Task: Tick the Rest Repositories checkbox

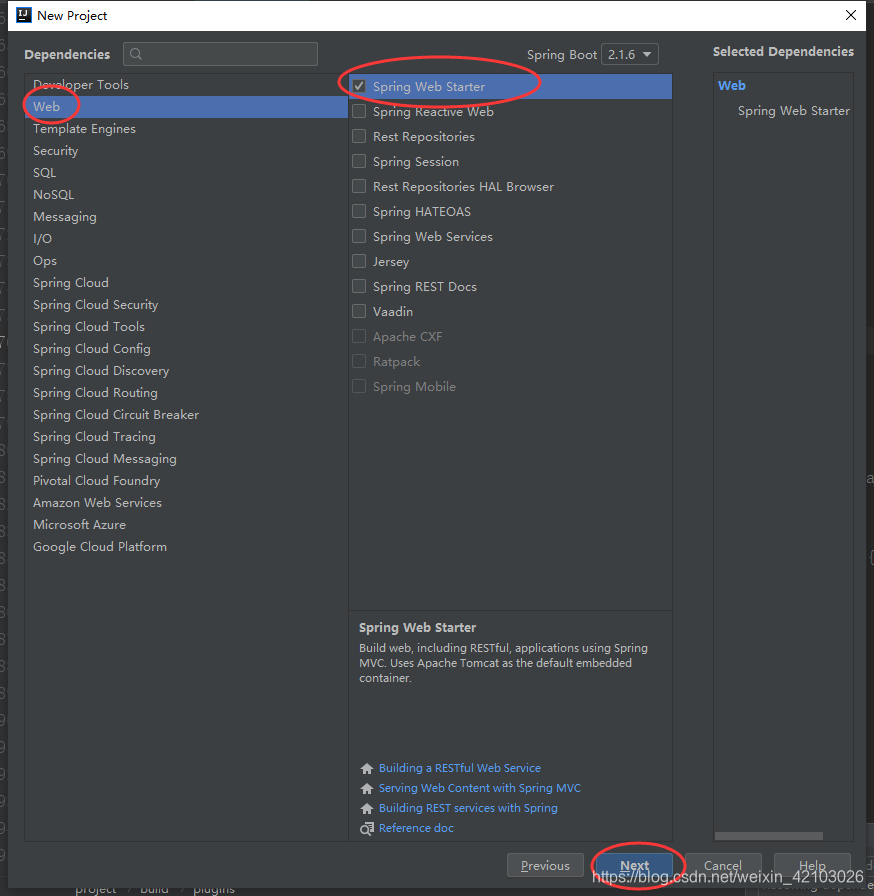Action: 359,137
